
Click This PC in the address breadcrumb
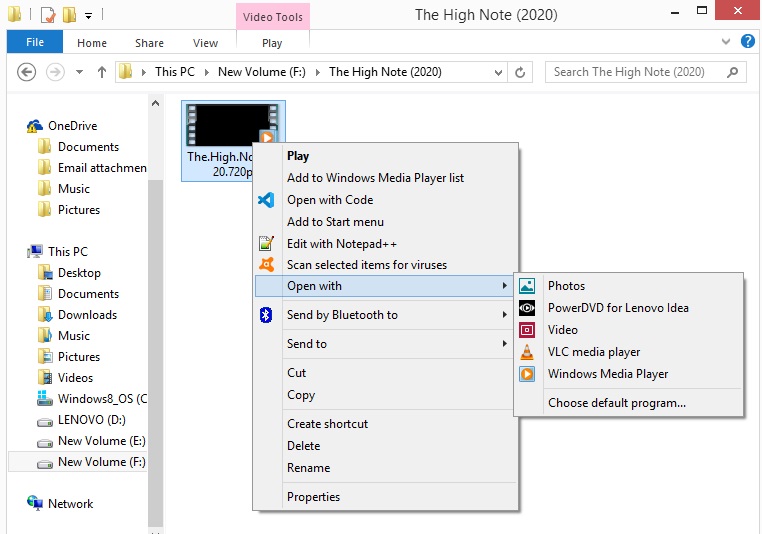pos(175,72)
